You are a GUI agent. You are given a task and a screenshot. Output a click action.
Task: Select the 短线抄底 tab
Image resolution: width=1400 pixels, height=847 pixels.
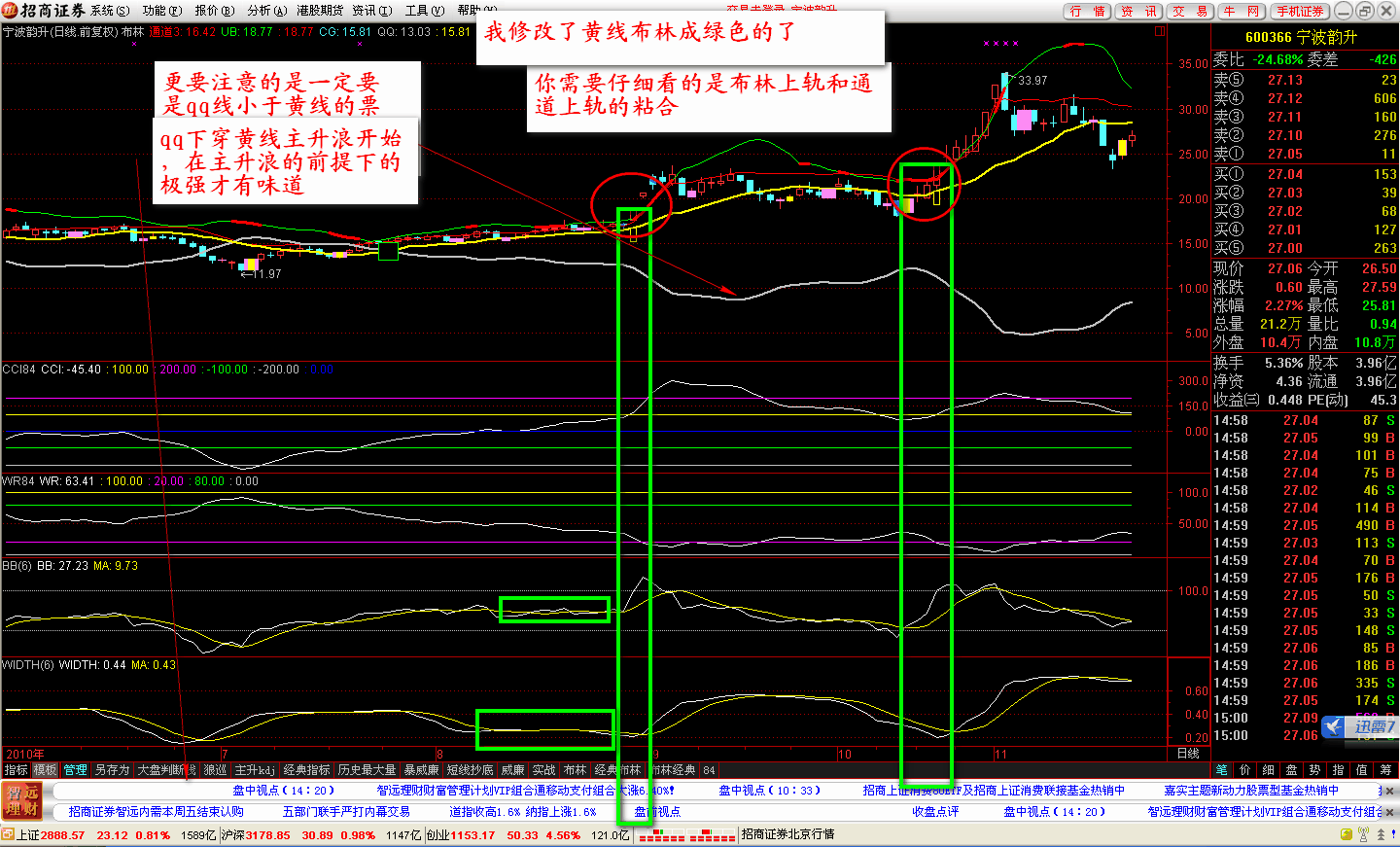(x=471, y=769)
